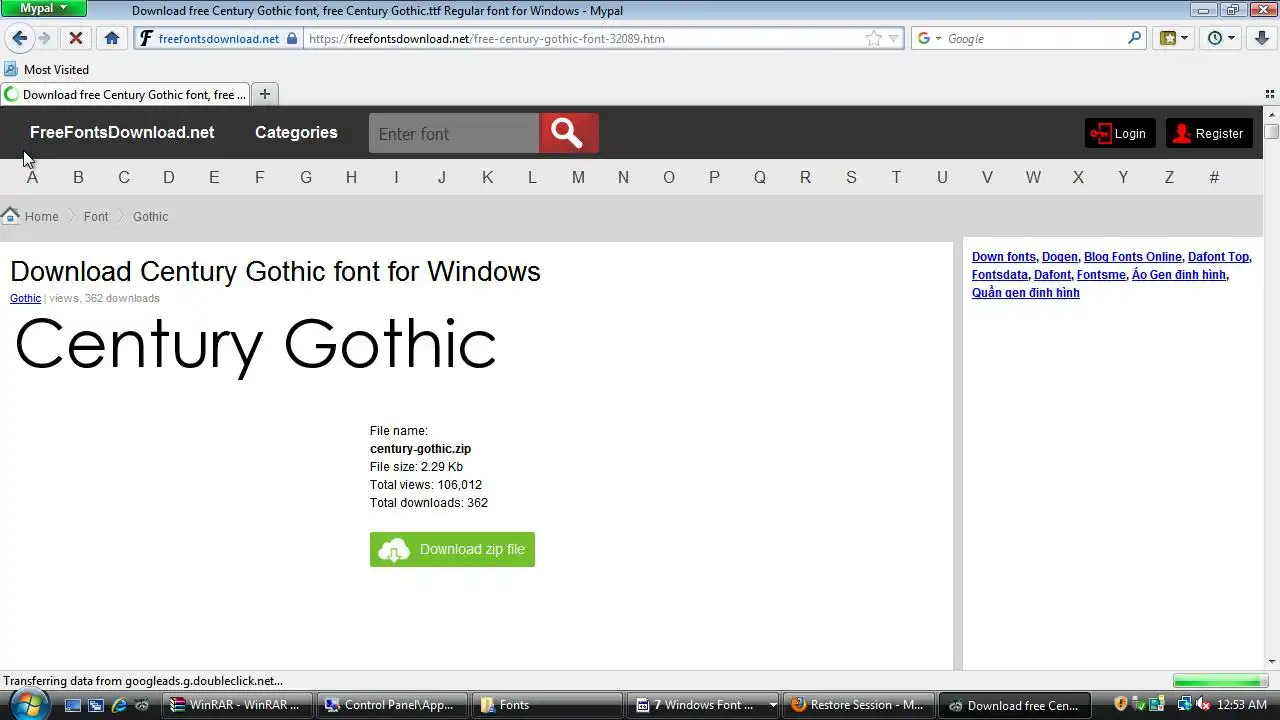Open the Most Visited bookmarks folder

46,69
